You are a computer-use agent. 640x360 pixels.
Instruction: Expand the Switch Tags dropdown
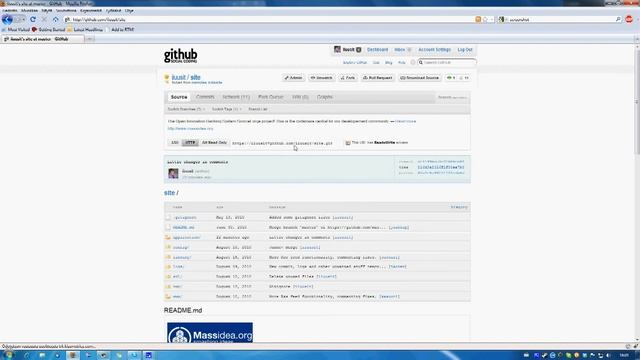pyautogui.click(x=227, y=109)
